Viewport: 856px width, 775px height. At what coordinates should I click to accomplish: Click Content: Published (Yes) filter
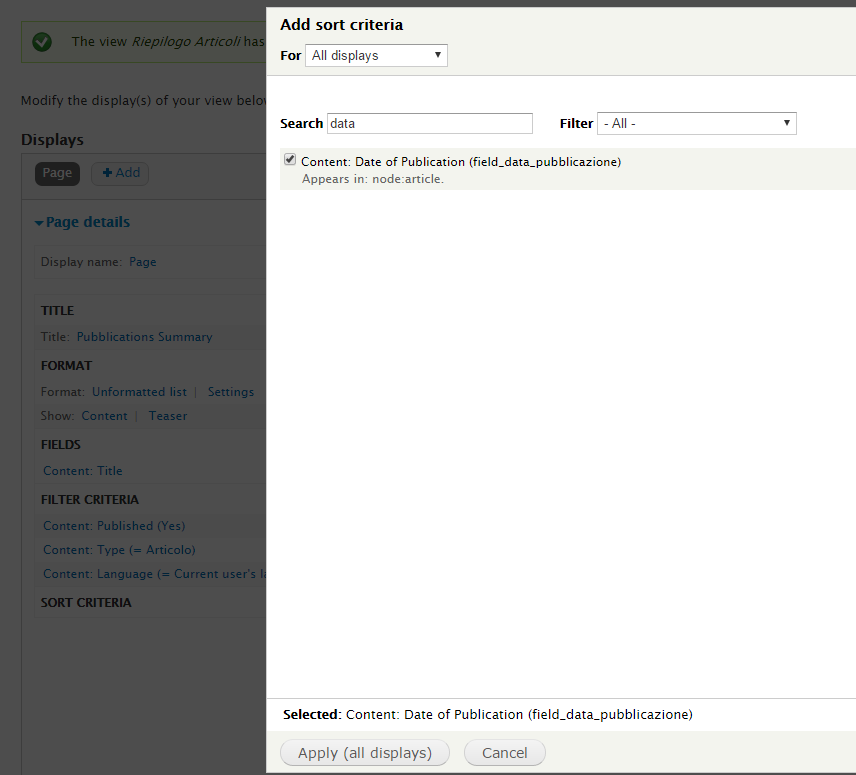click(114, 526)
